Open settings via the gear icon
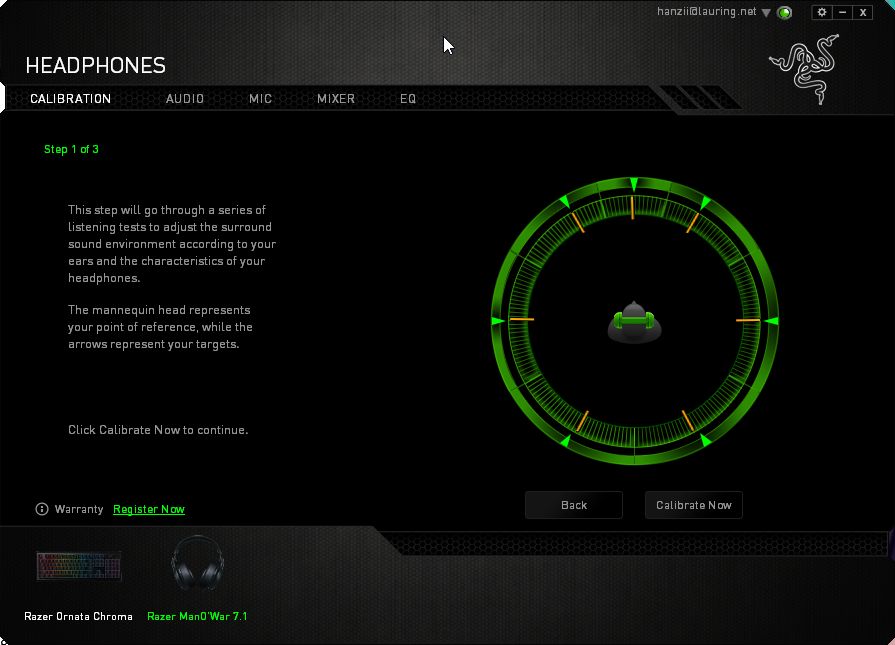The height and width of the screenshot is (645, 895). point(822,12)
